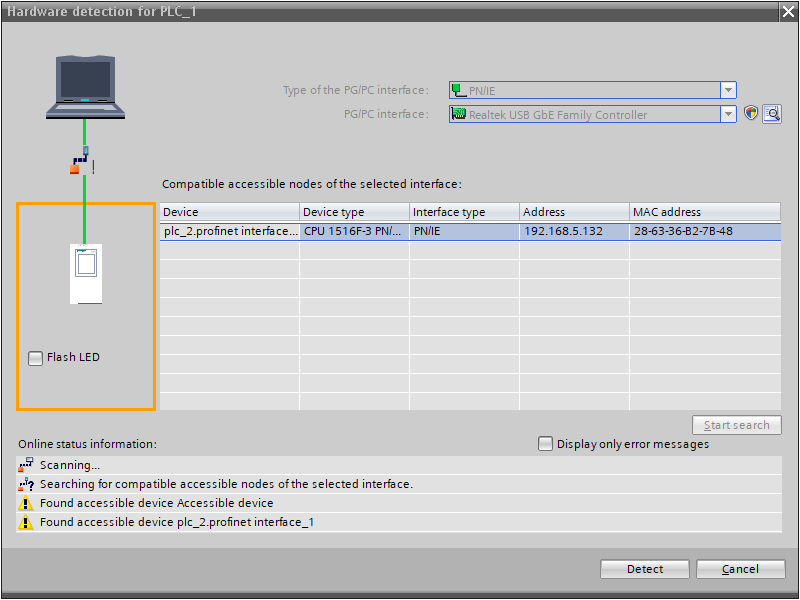Close the Hardware detection dialog
800x600 pixels.
(789, 12)
